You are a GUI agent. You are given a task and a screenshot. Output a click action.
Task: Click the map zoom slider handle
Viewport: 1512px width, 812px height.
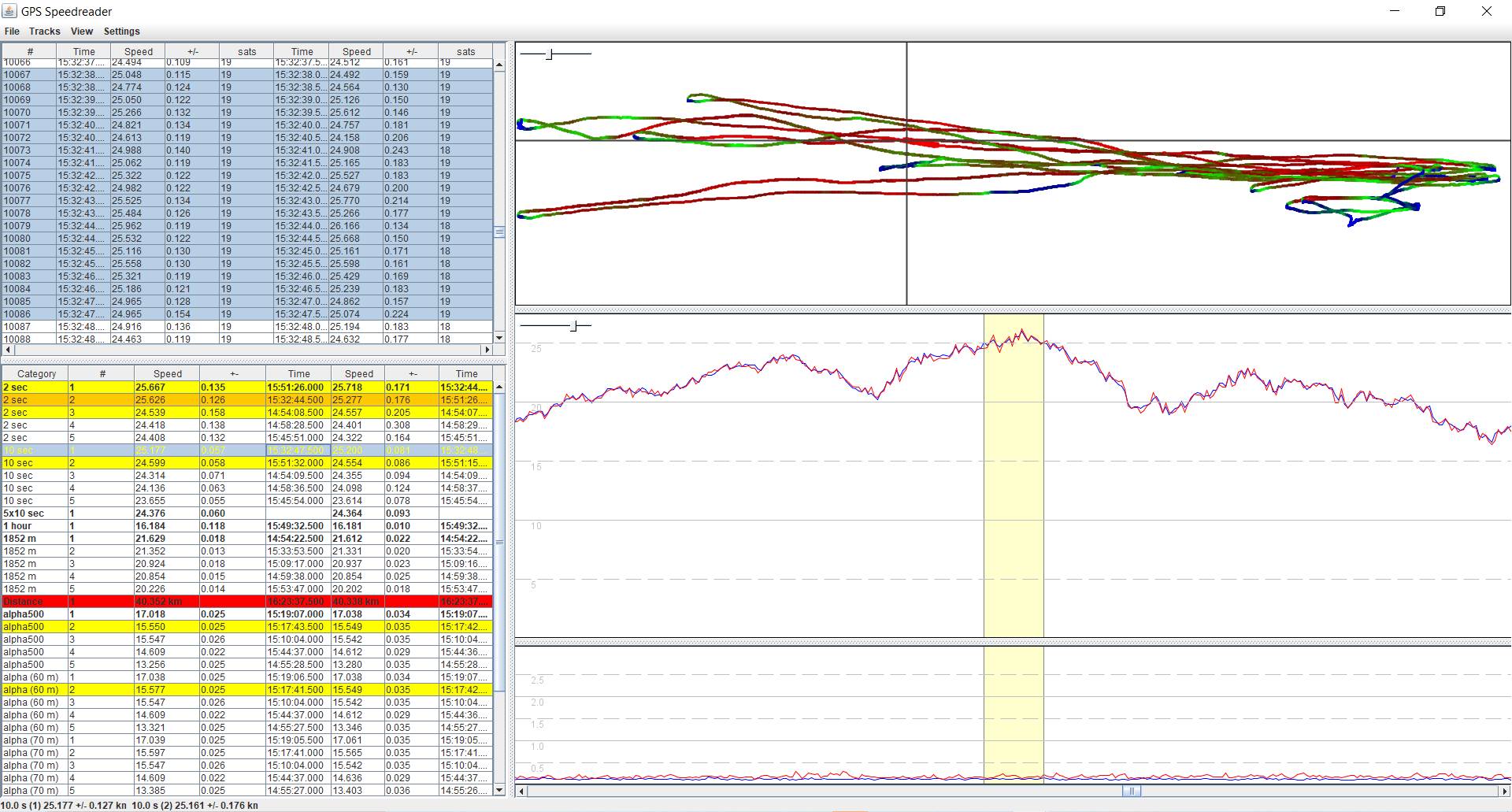tap(550, 54)
